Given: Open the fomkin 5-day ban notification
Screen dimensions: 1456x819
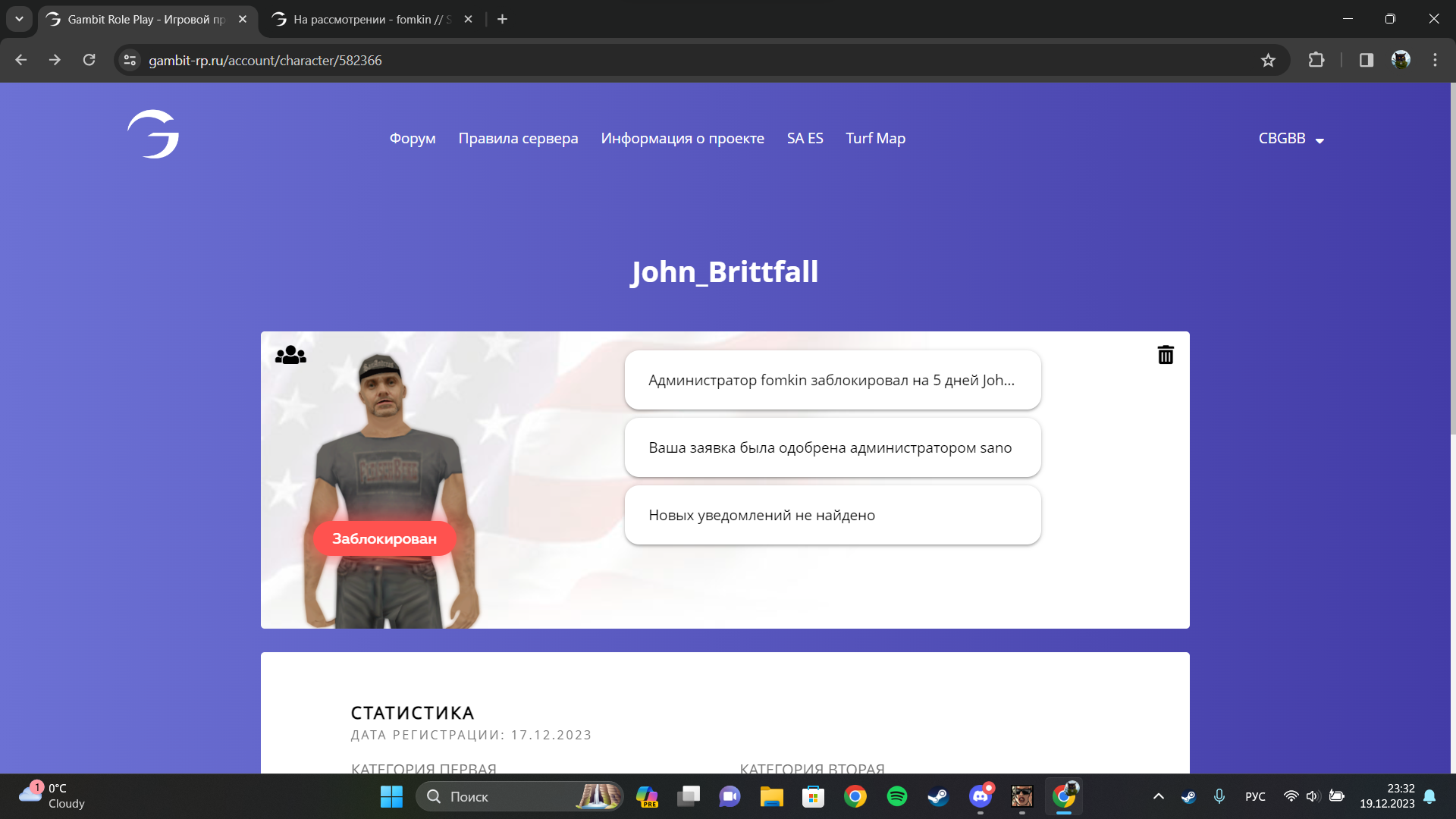Looking at the screenshot, I should (832, 381).
